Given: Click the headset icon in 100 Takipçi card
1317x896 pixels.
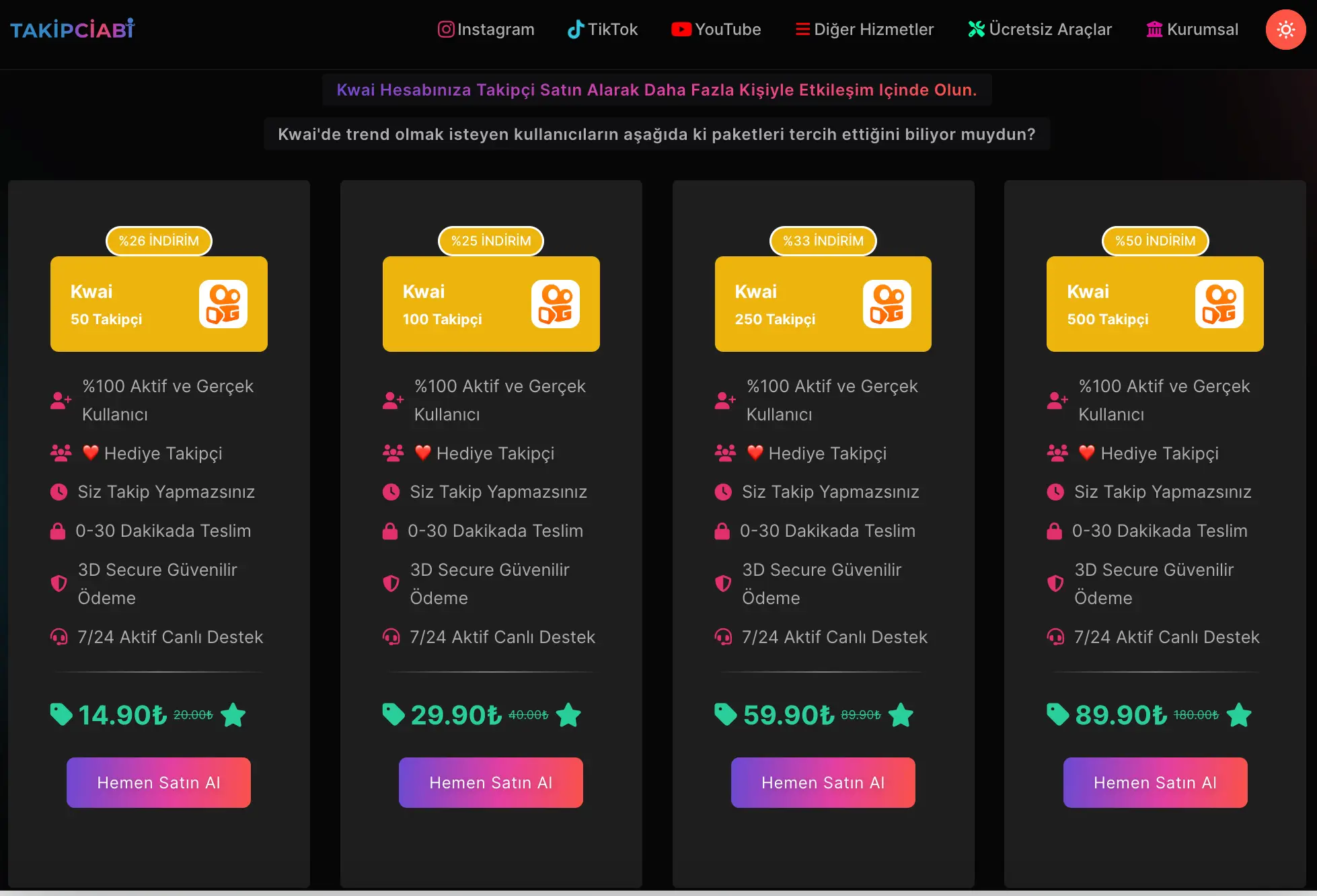Looking at the screenshot, I should (x=391, y=636).
